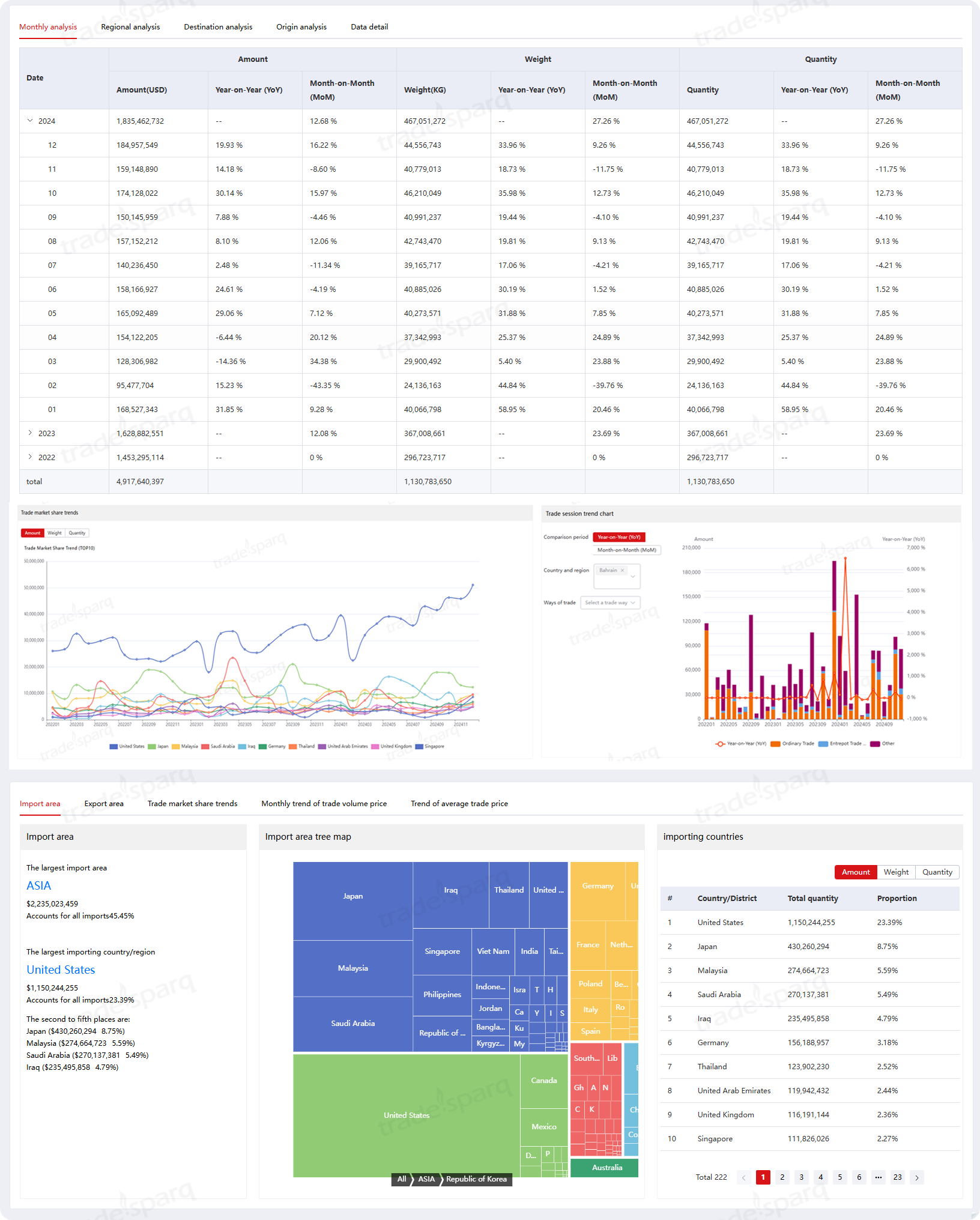Screen dimensions: 980x1220
Task: Show importing countries by Quantity
Action: coord(937,872)
